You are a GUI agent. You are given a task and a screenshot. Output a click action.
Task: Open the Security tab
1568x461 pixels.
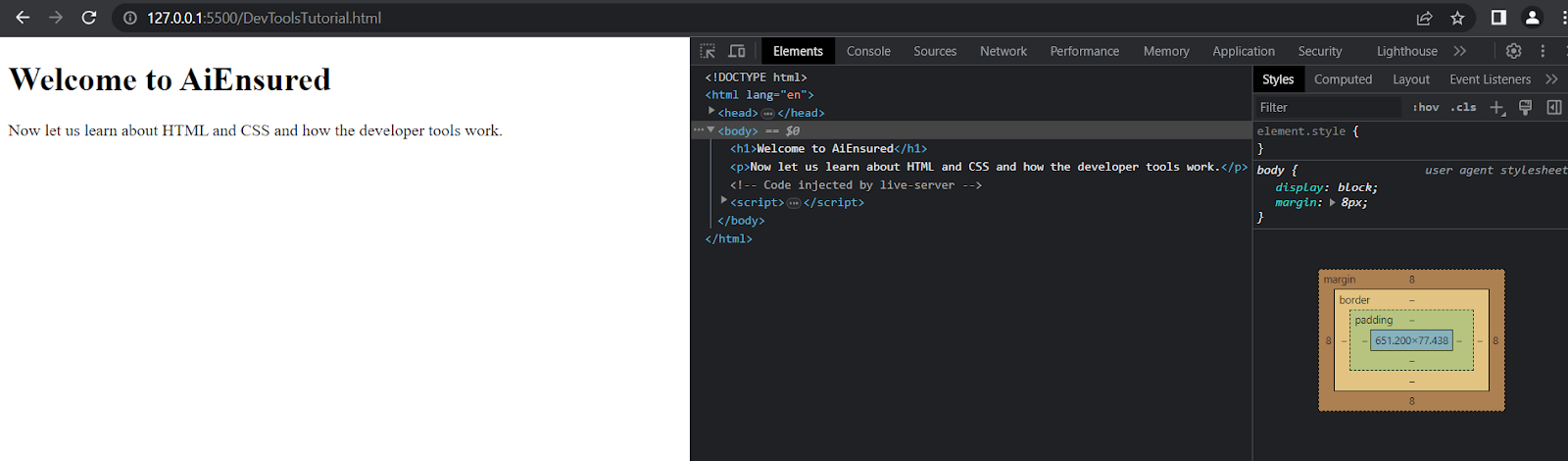pyautogui.click(x=1320, y=51)
